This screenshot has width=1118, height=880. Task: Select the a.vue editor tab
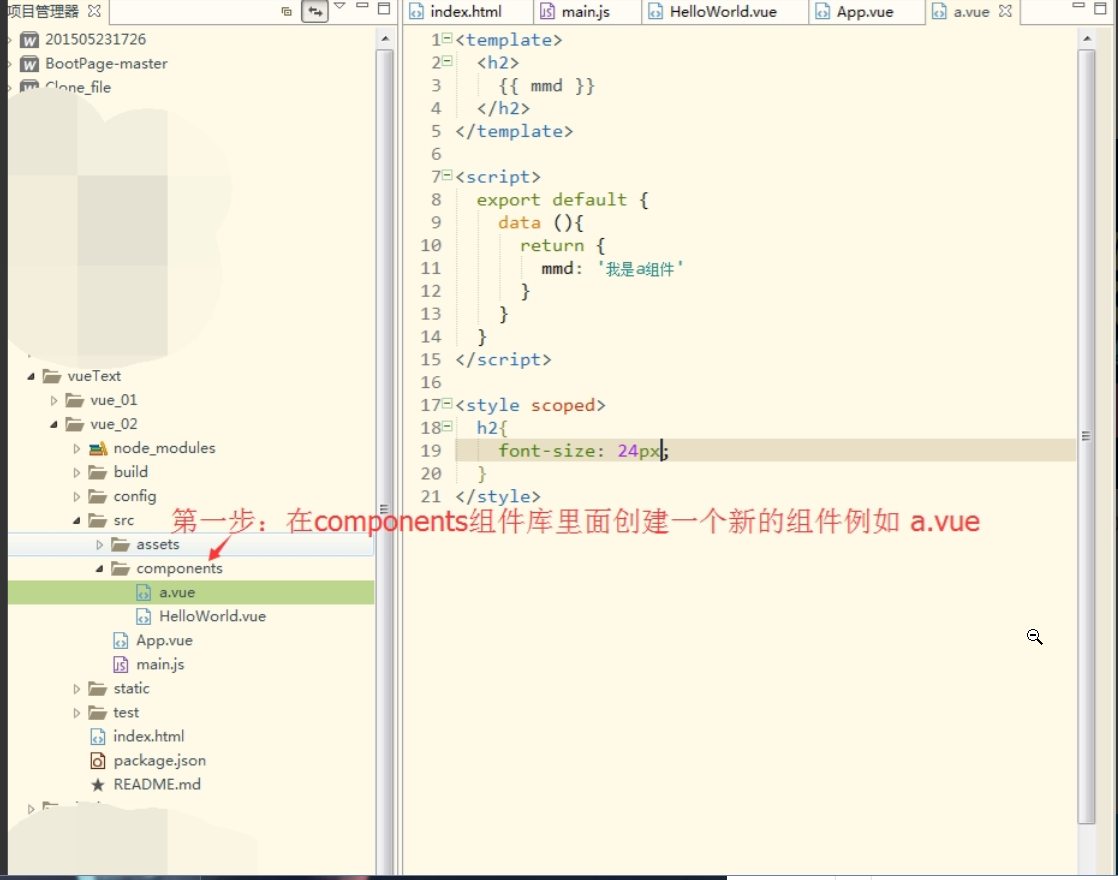coord(971,11)
